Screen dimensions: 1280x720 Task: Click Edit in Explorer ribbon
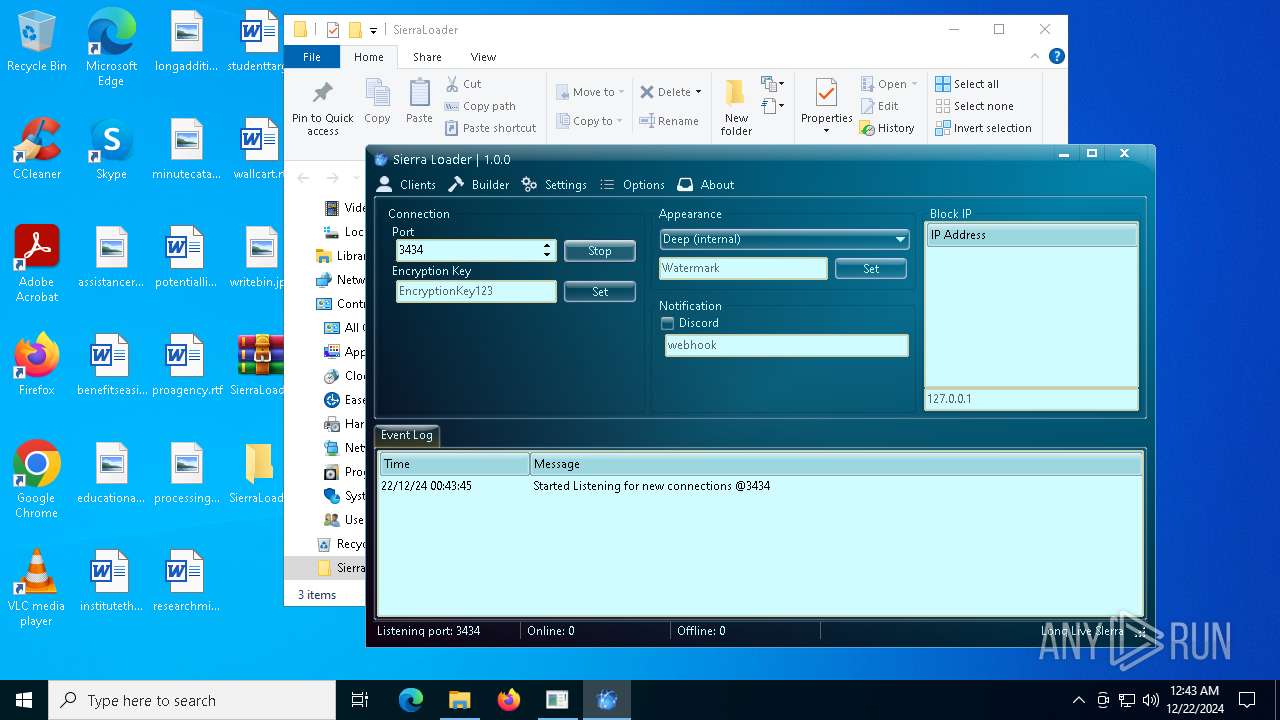[x=879, y=106]
